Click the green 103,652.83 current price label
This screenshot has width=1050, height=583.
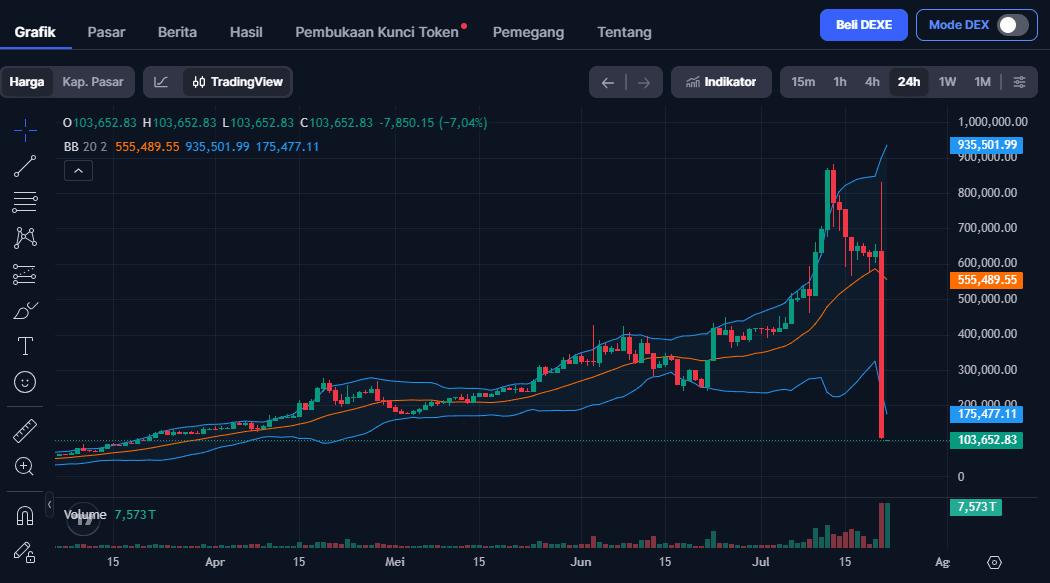click(x=986, y=440)
